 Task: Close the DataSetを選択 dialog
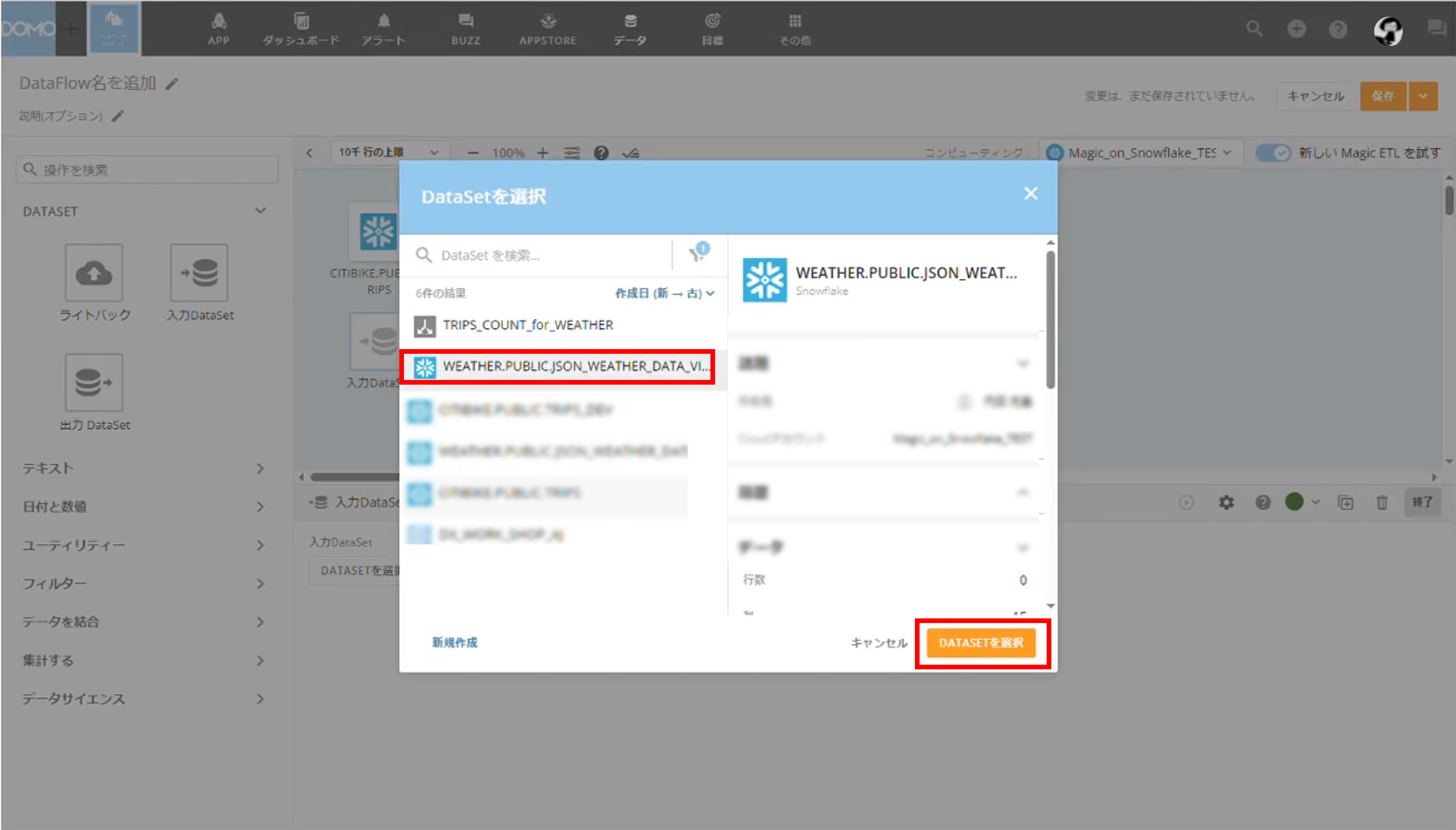[x=1031, y=194]
